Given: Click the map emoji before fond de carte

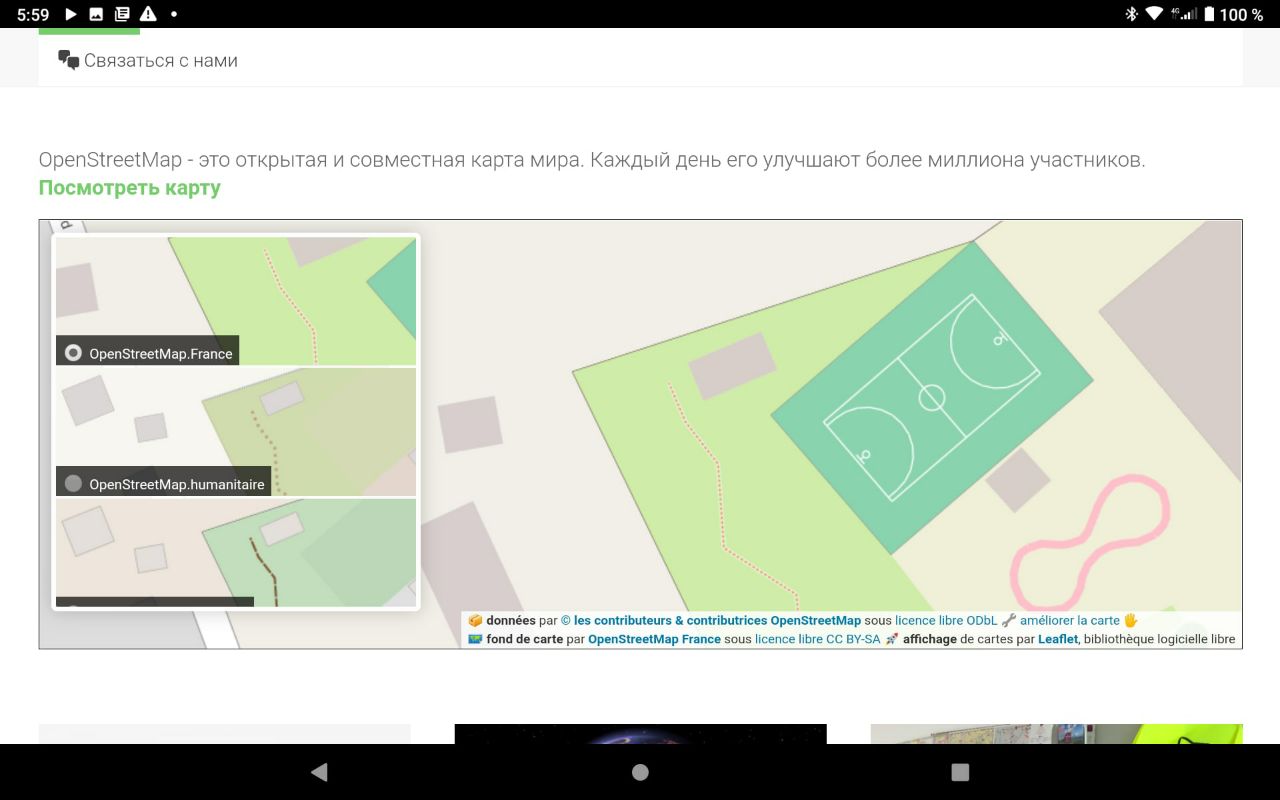Looking at the screenshot, I should click(x=476, y=639).
